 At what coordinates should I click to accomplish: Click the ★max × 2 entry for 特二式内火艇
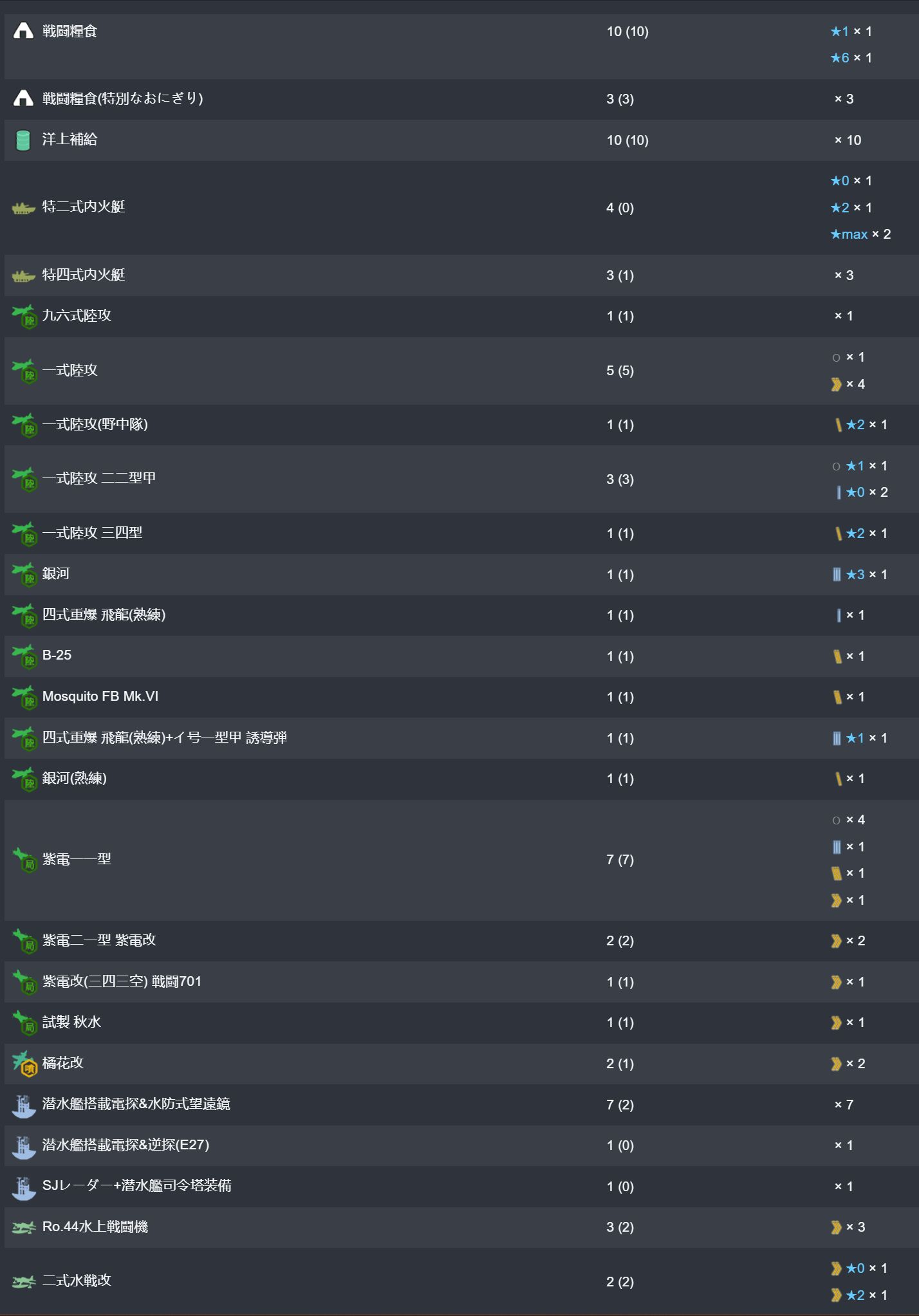[860, 234]
